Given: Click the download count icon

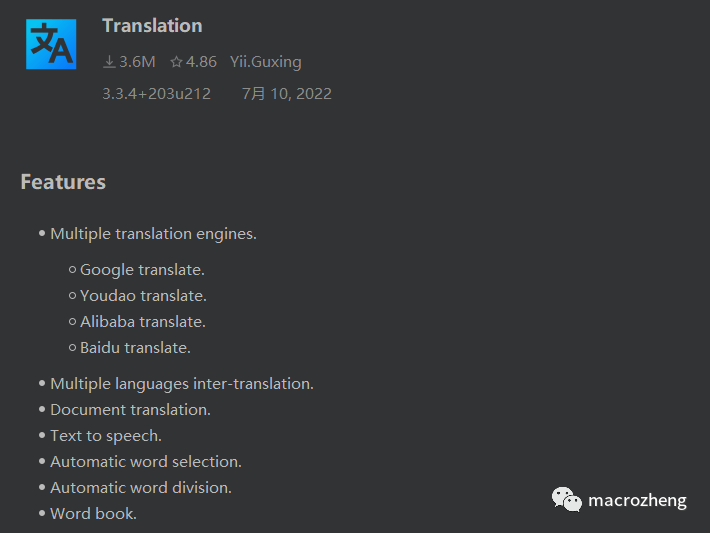Looking at the screenshot, I should [x=109, y=62].
